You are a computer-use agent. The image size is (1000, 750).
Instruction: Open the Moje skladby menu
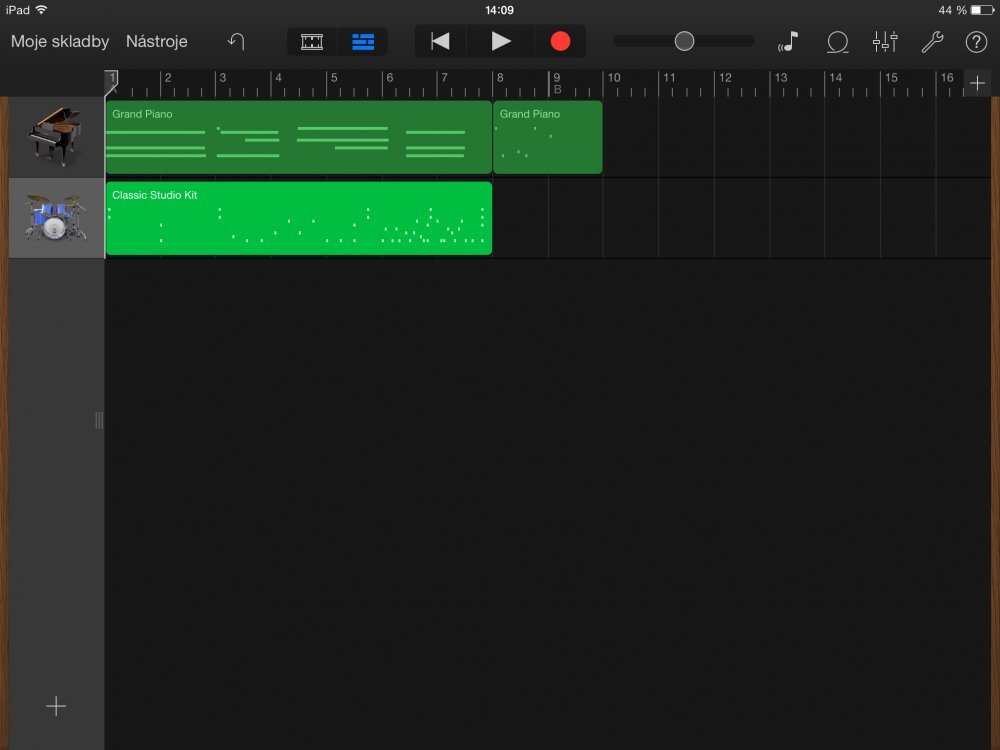(x=59, y=42)
